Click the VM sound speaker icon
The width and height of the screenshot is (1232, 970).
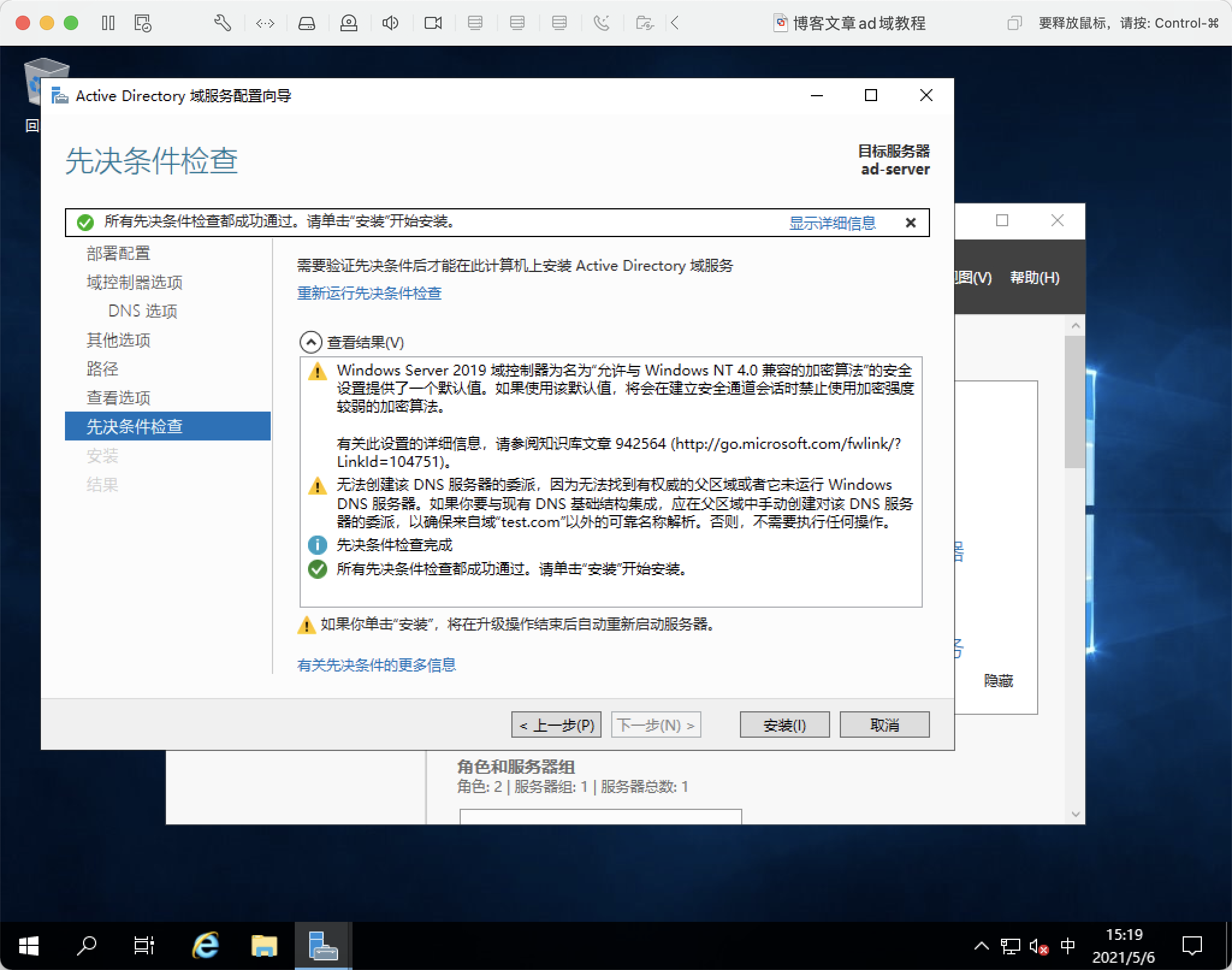click(x=390, y=23)
